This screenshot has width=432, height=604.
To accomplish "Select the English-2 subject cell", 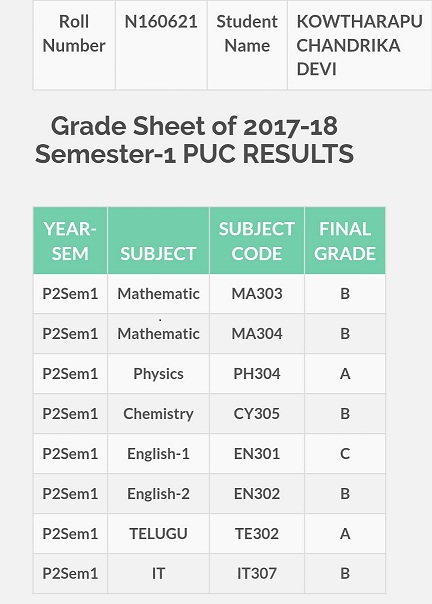I will click(x=158, y=494).
